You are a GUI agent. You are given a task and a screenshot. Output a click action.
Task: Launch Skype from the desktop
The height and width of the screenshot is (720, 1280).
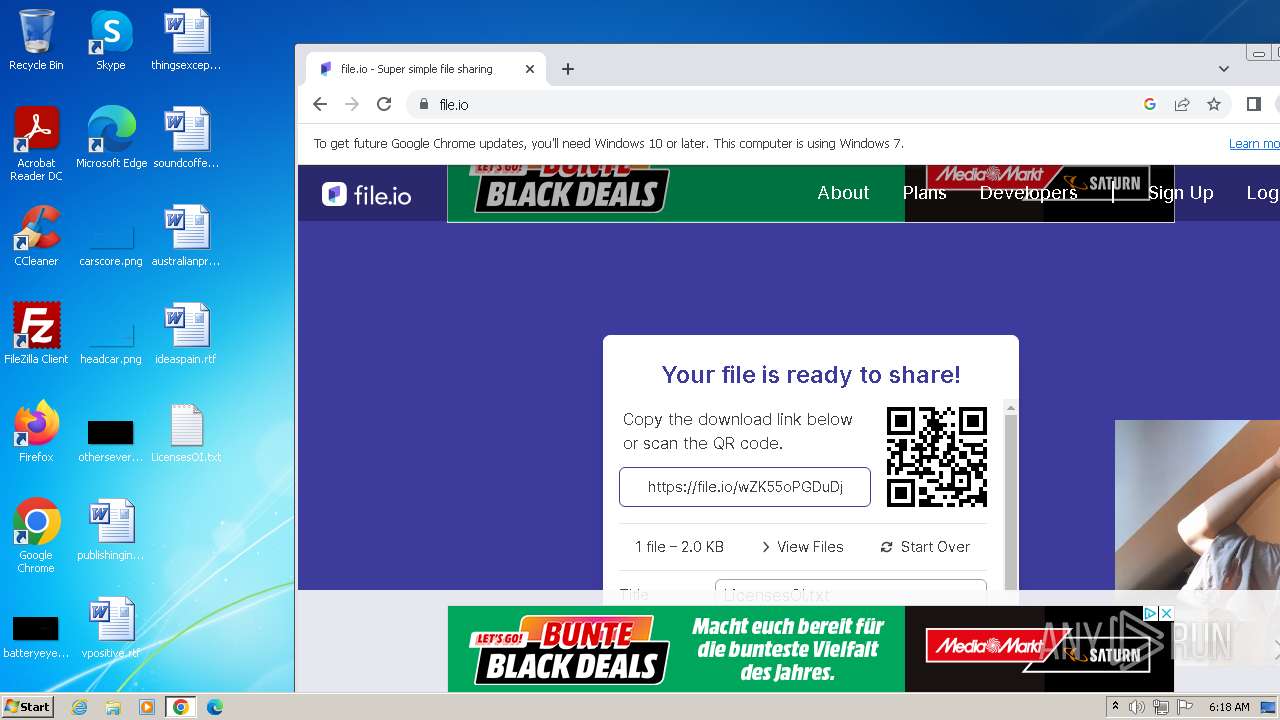point(111,40)
